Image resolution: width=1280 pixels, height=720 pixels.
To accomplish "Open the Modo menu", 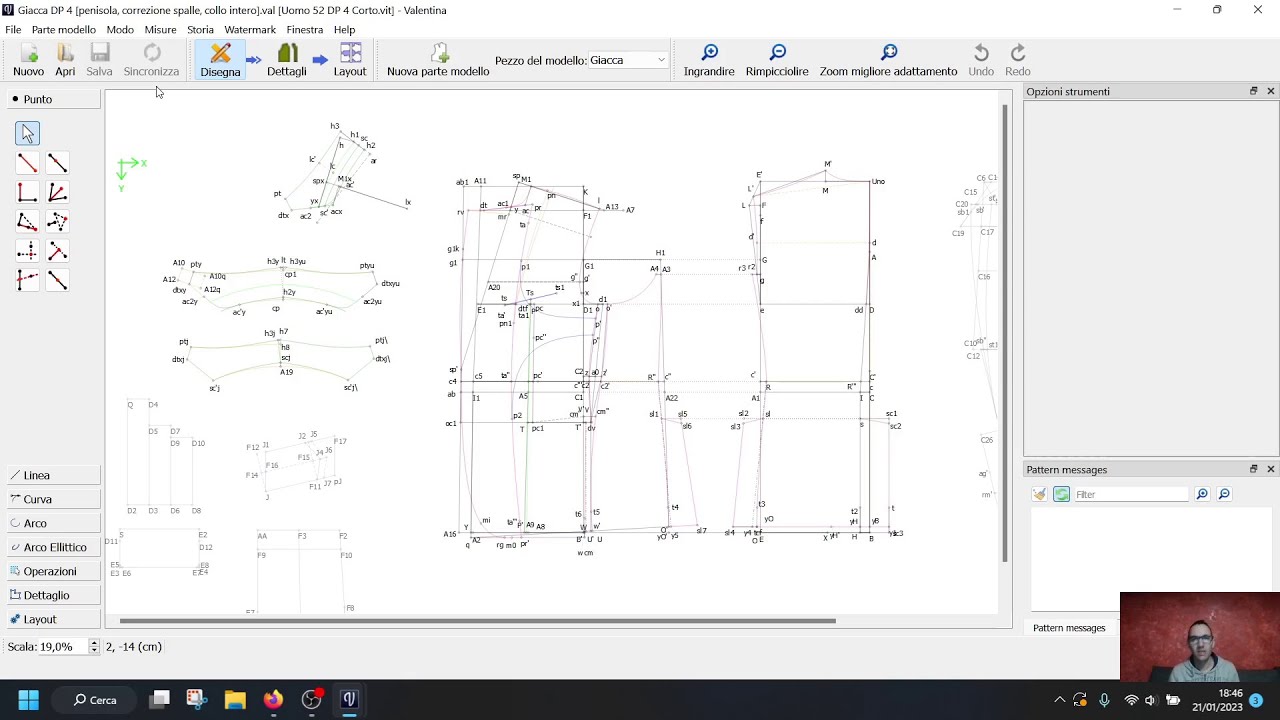I will click(120, 30).
